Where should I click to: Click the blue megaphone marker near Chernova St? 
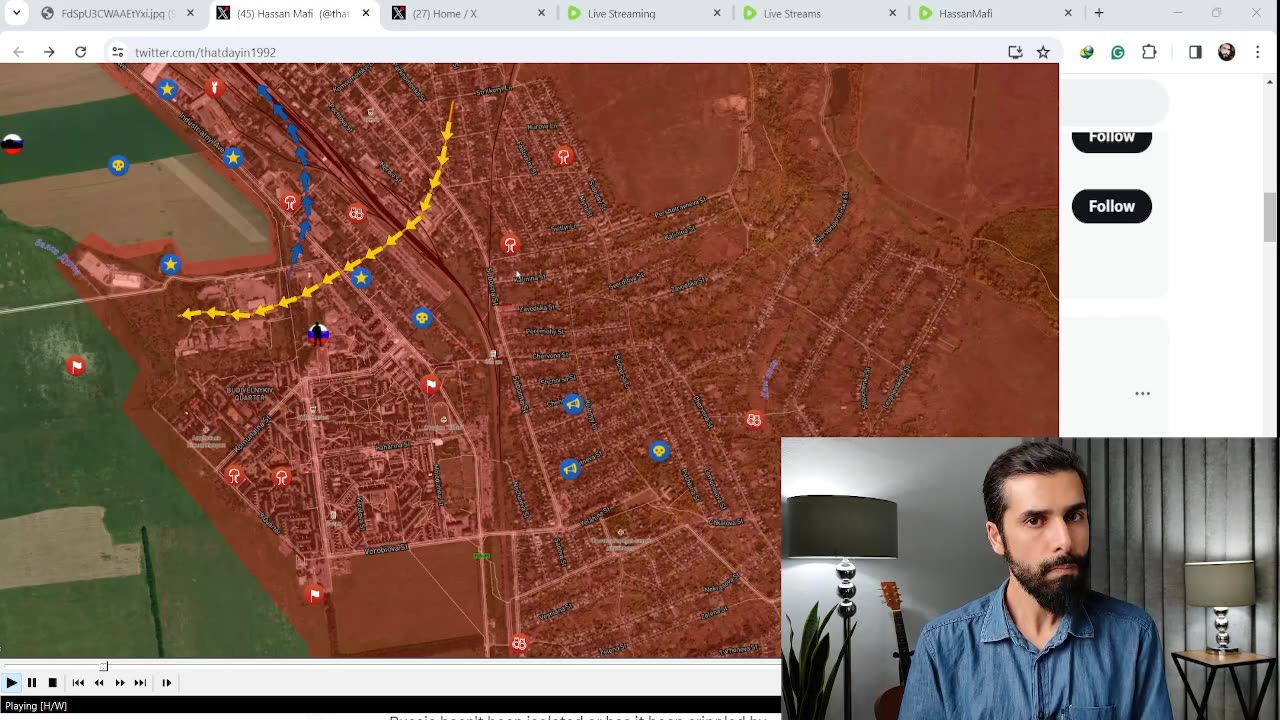click(x=573, y=404)
